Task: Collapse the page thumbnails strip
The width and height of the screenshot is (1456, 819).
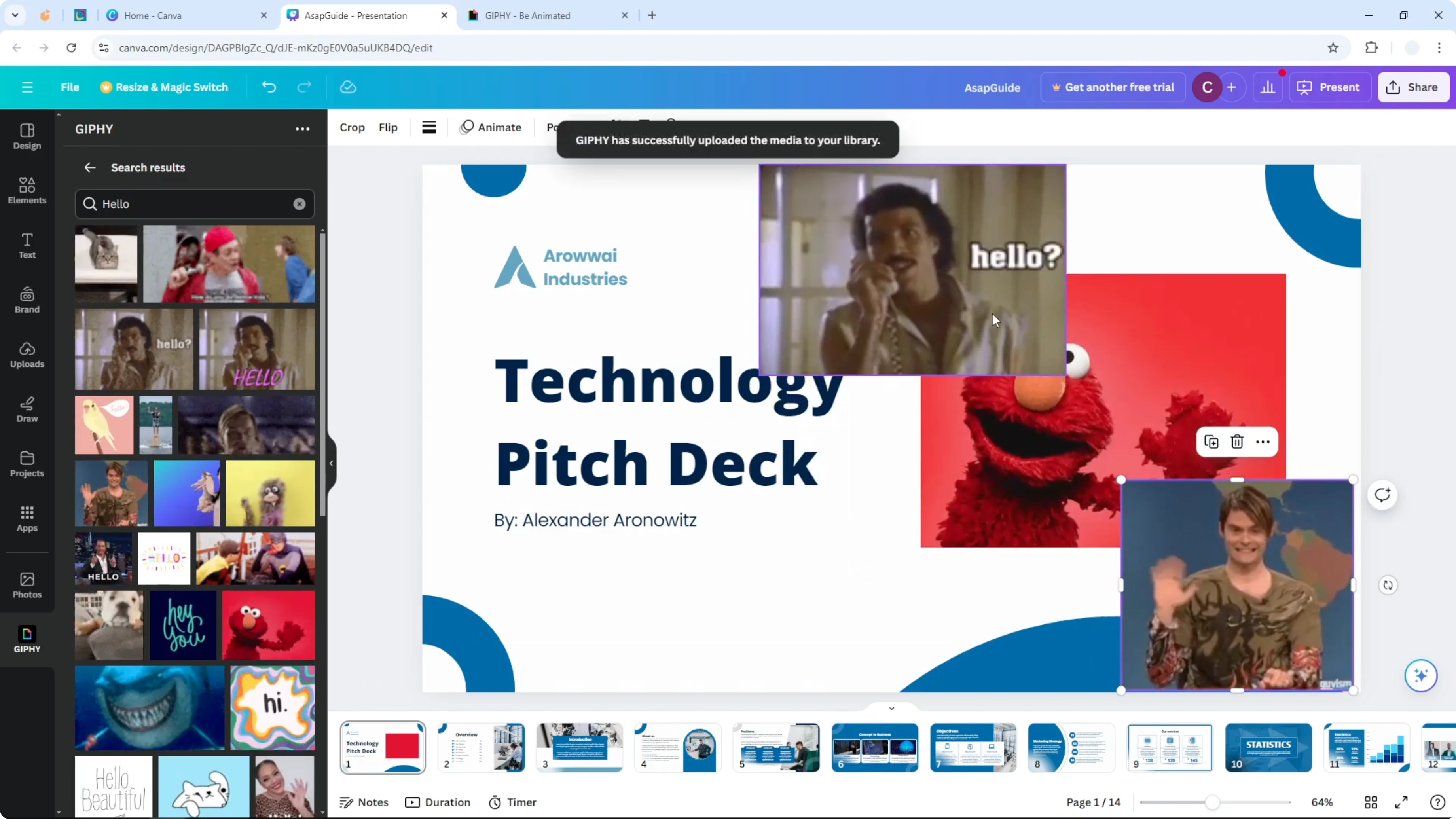Action: pyautogui.click(x=891, y=708)
